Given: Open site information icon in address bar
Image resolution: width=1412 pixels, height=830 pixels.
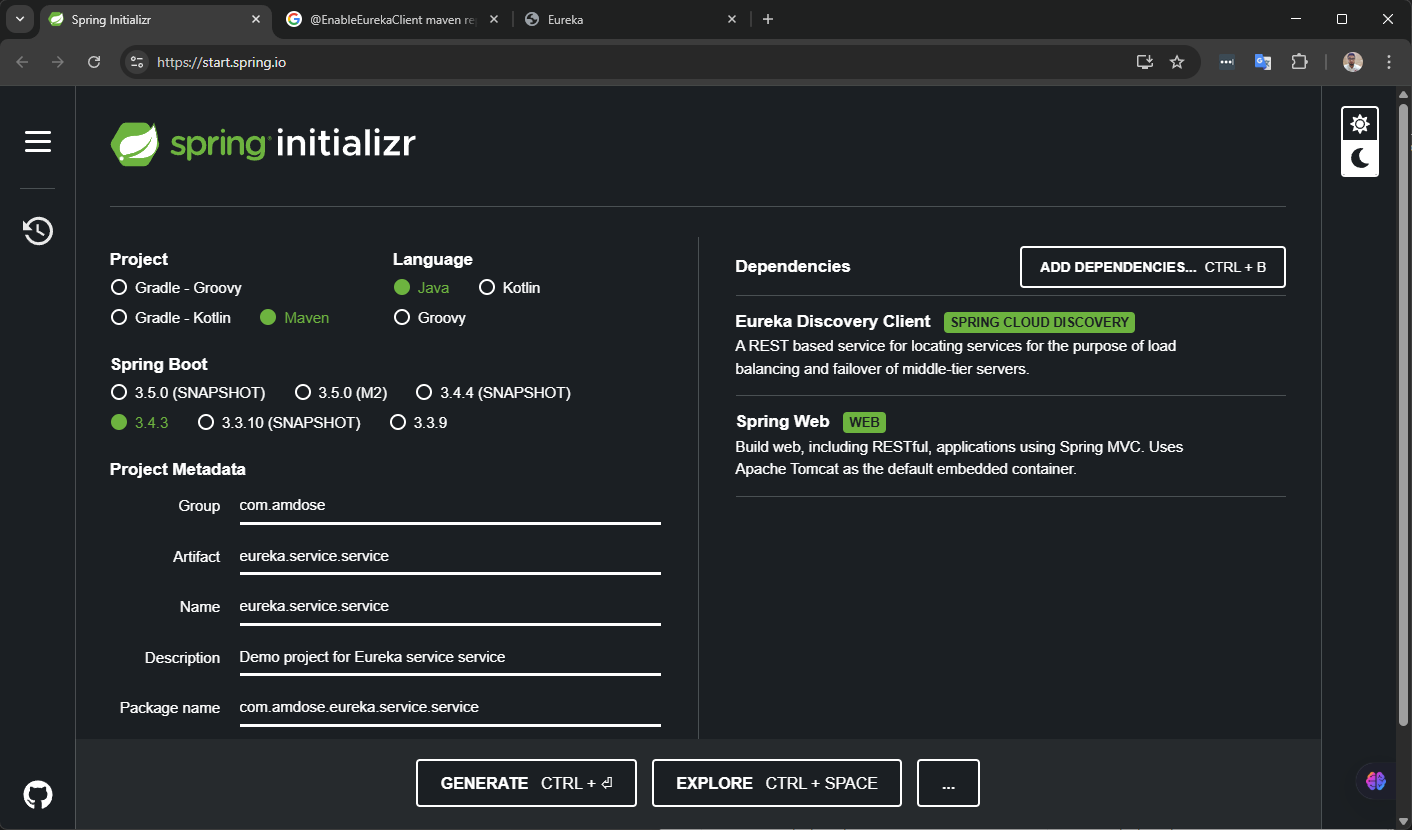Looking at the screenshot, I should 138,62.
